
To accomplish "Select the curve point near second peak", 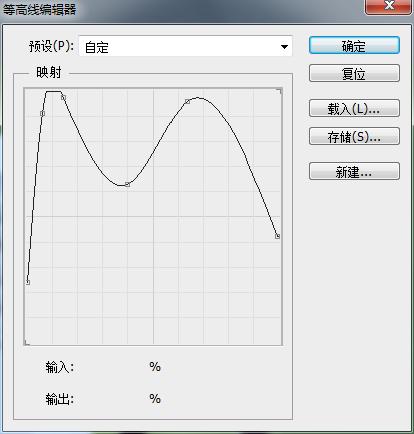I will click(x=187, y=101).
